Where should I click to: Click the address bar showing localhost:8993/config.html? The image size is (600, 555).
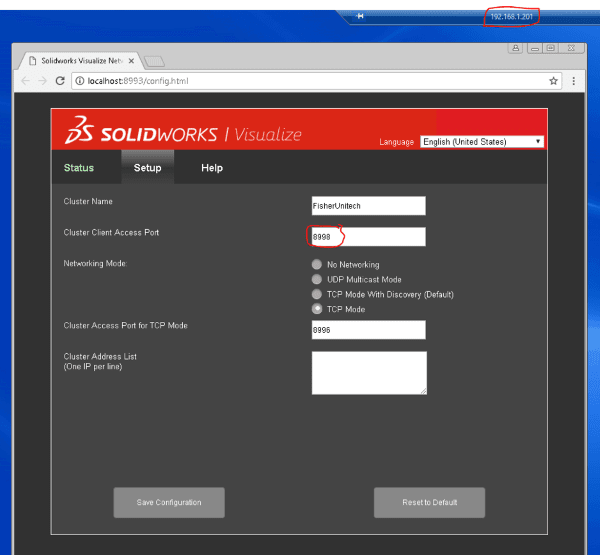coord(316,81)
